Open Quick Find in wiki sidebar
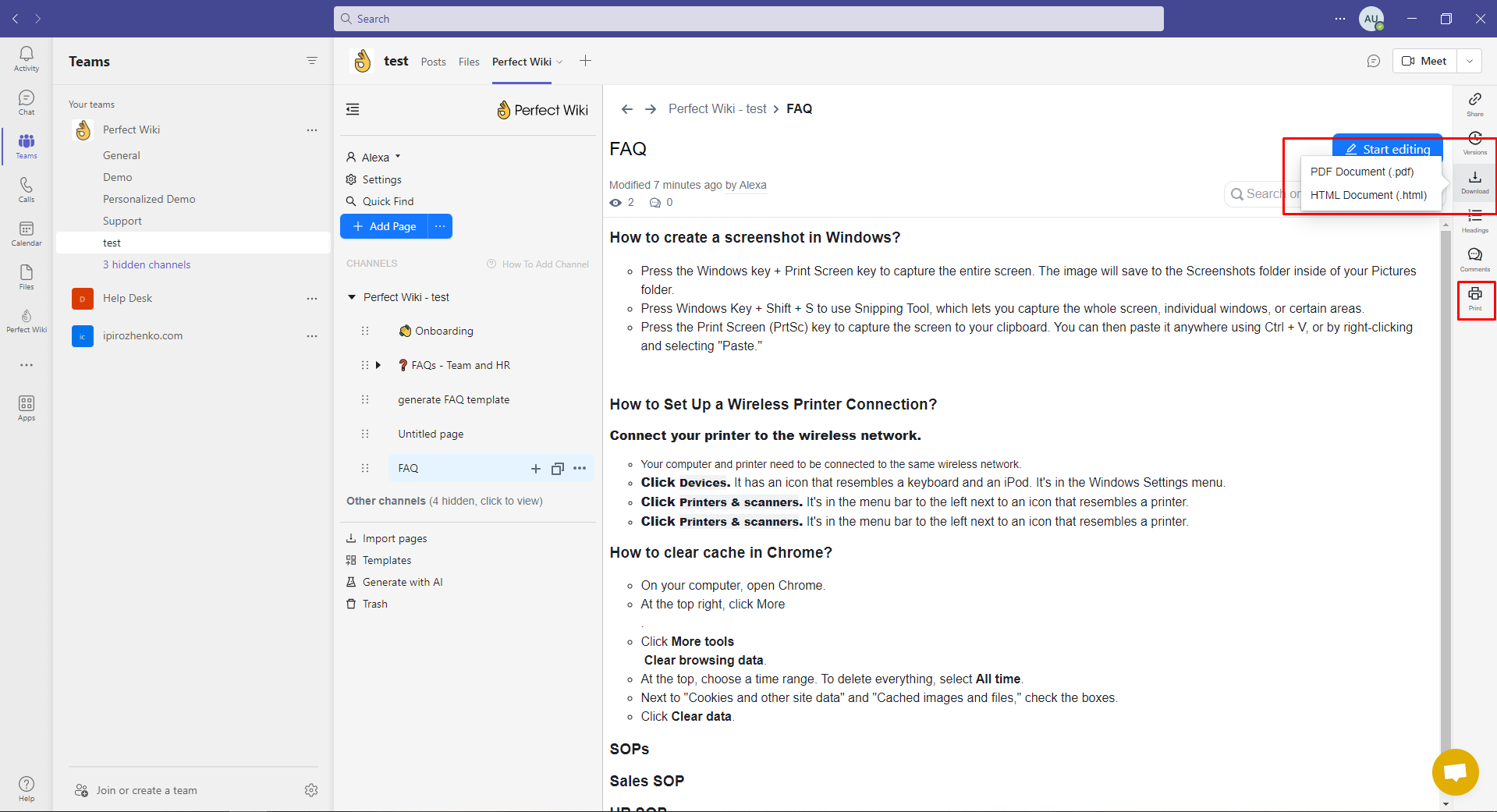 (x=387, y=201)
